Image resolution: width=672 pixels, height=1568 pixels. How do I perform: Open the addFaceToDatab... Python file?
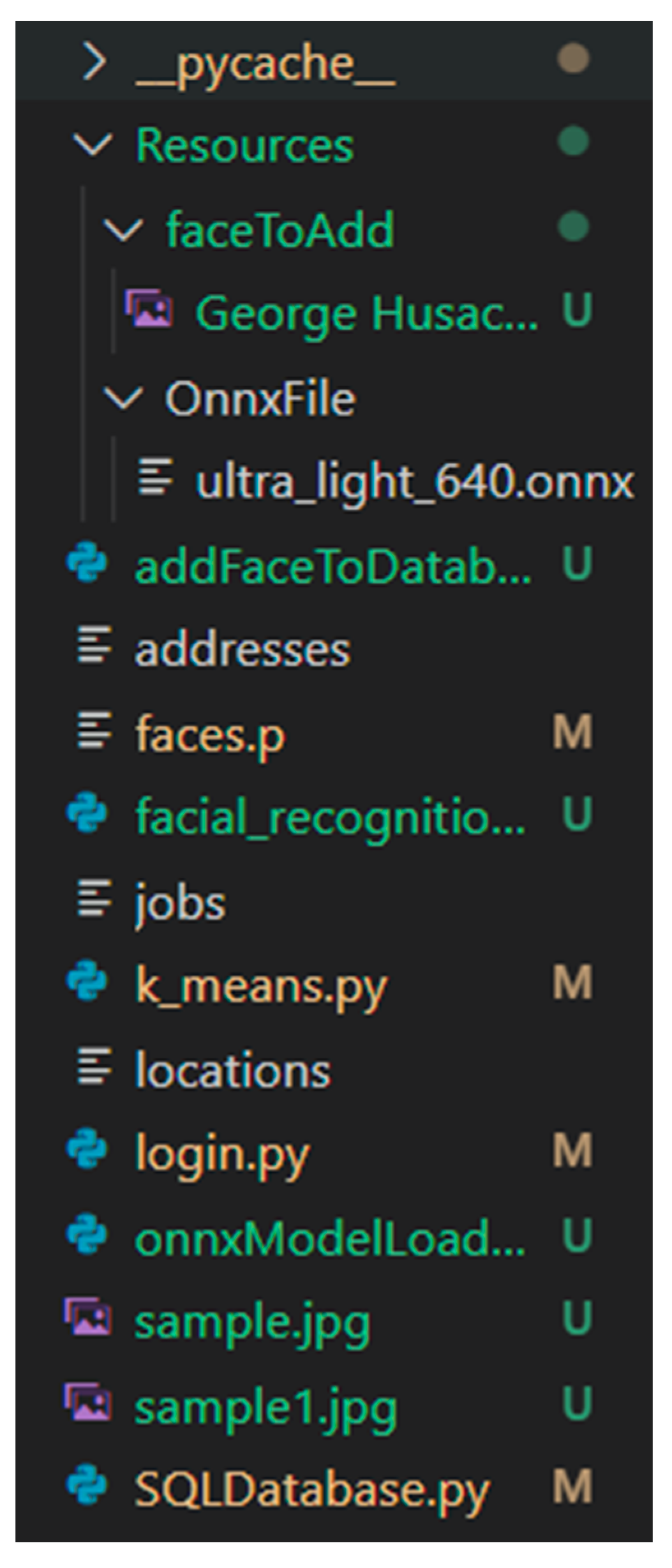[x=332, y=566]
